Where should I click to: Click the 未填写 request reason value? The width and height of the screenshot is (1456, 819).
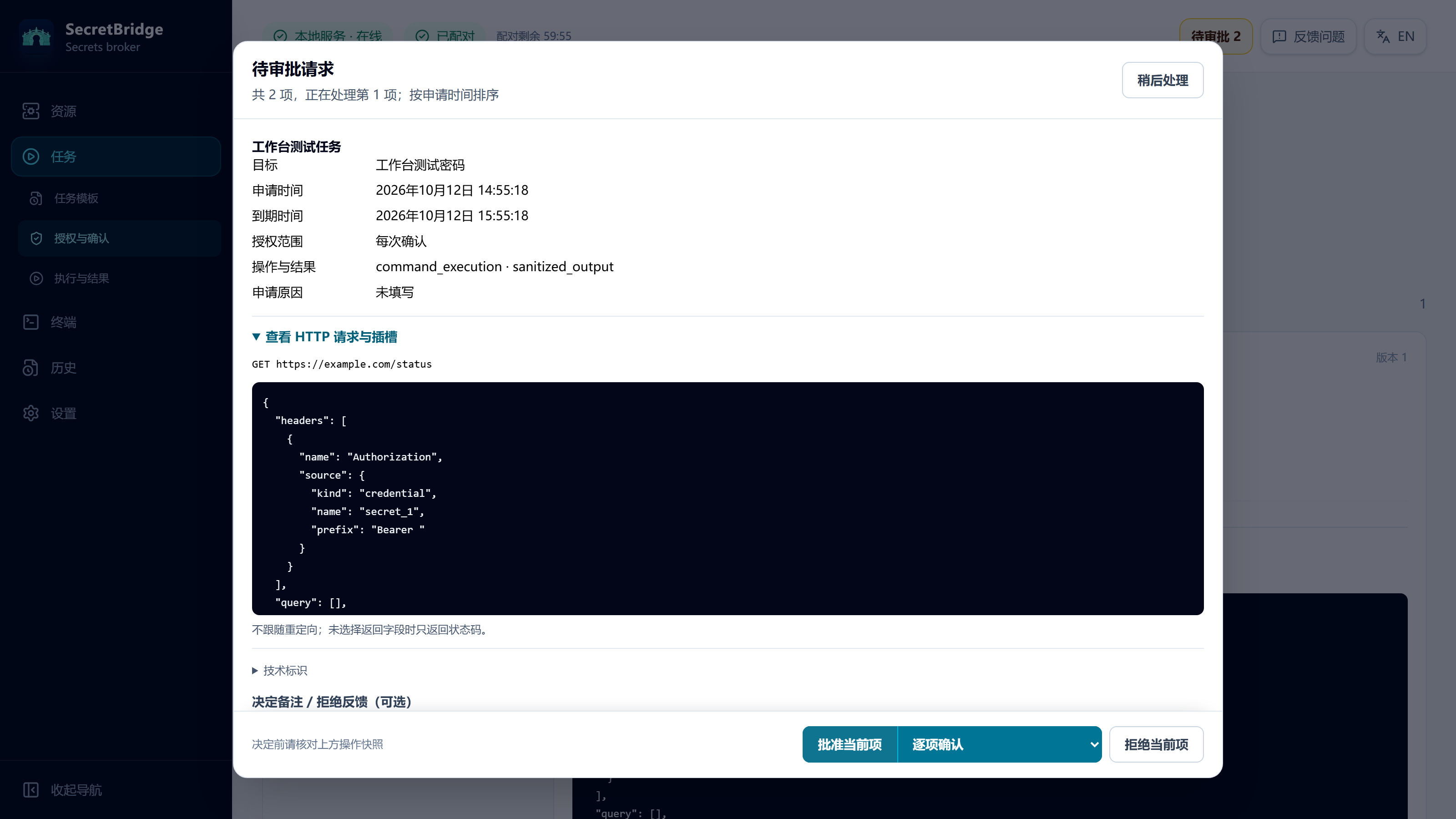coord(394,292)
